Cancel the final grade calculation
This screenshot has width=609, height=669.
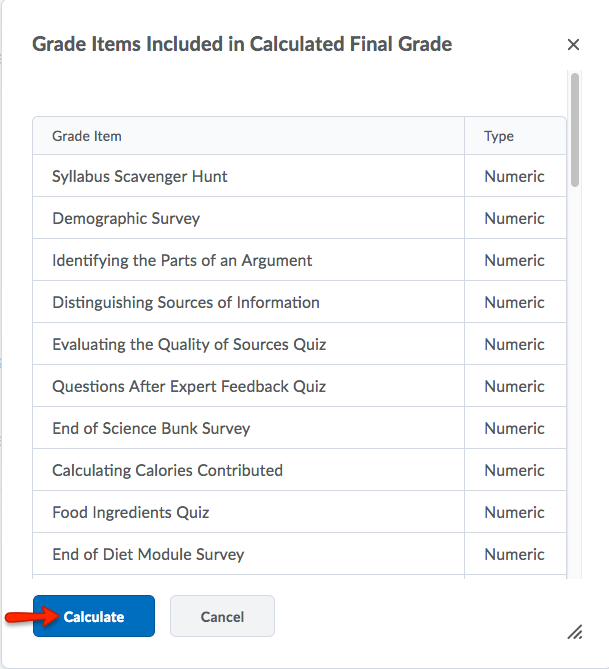(x=222, y=617)
